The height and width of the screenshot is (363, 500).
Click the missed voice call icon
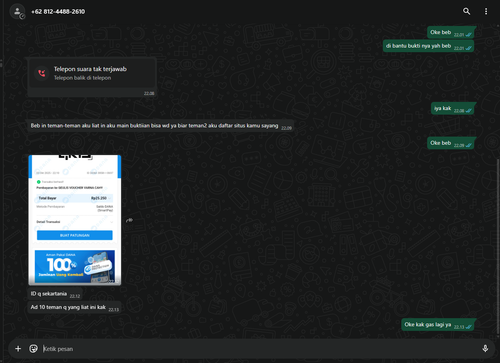[x=42, y=73]
